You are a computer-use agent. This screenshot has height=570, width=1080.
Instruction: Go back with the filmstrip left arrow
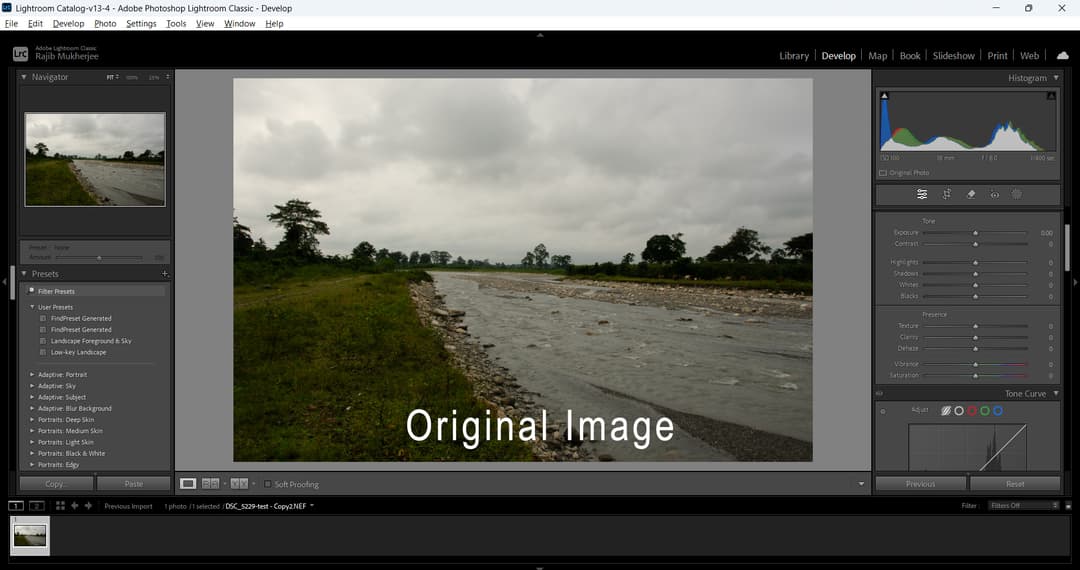74,506
